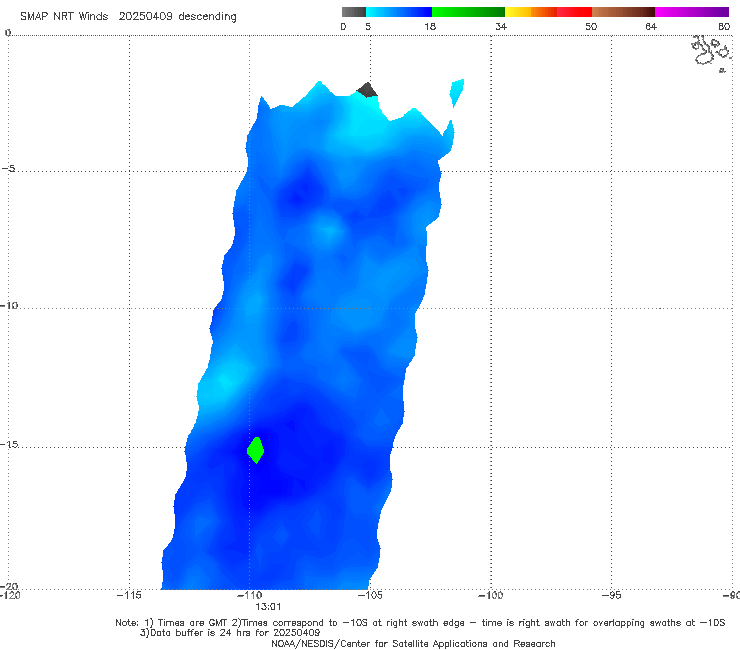Click the yellow-orange segment of the color bar
This screenshot has width=740, height=650.
(531, 12)
